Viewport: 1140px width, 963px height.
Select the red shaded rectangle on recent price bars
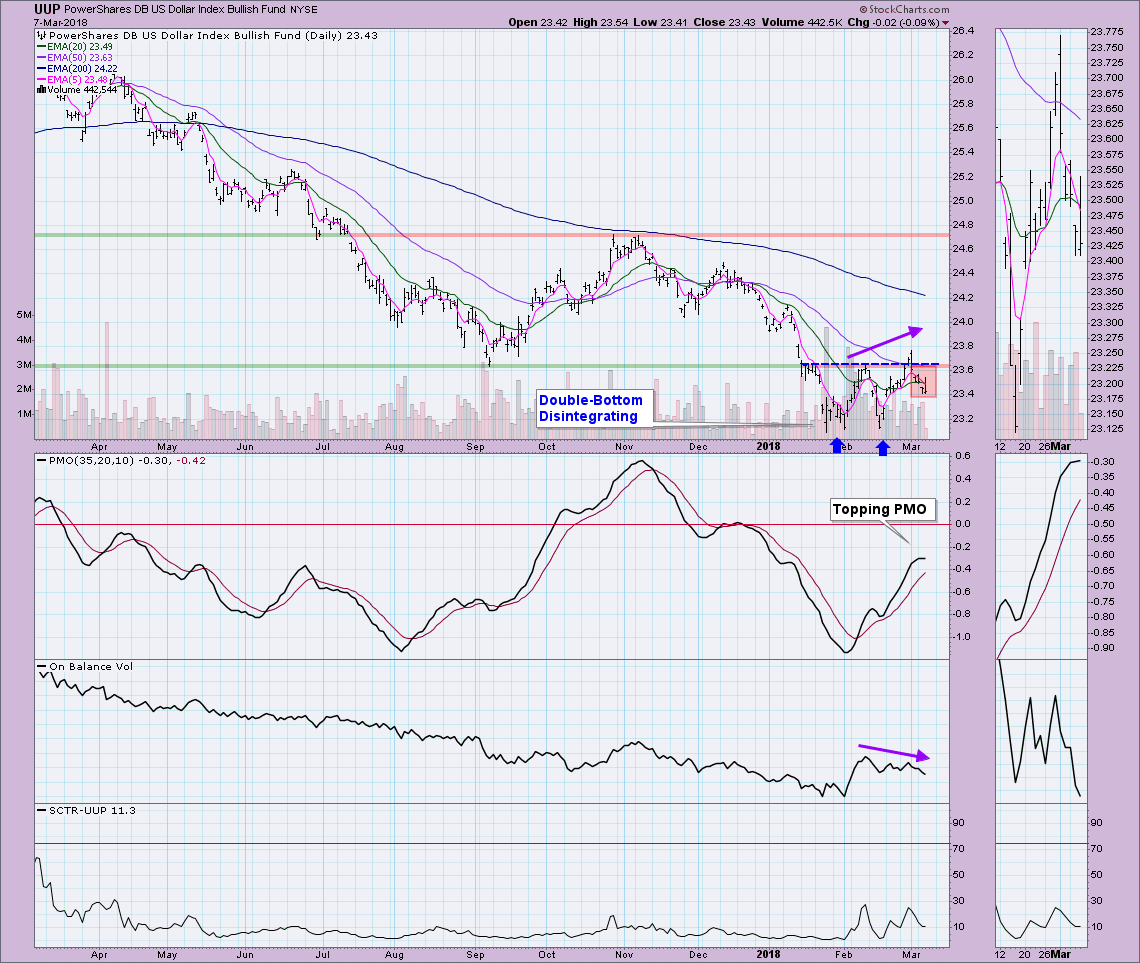pos(922,382)
